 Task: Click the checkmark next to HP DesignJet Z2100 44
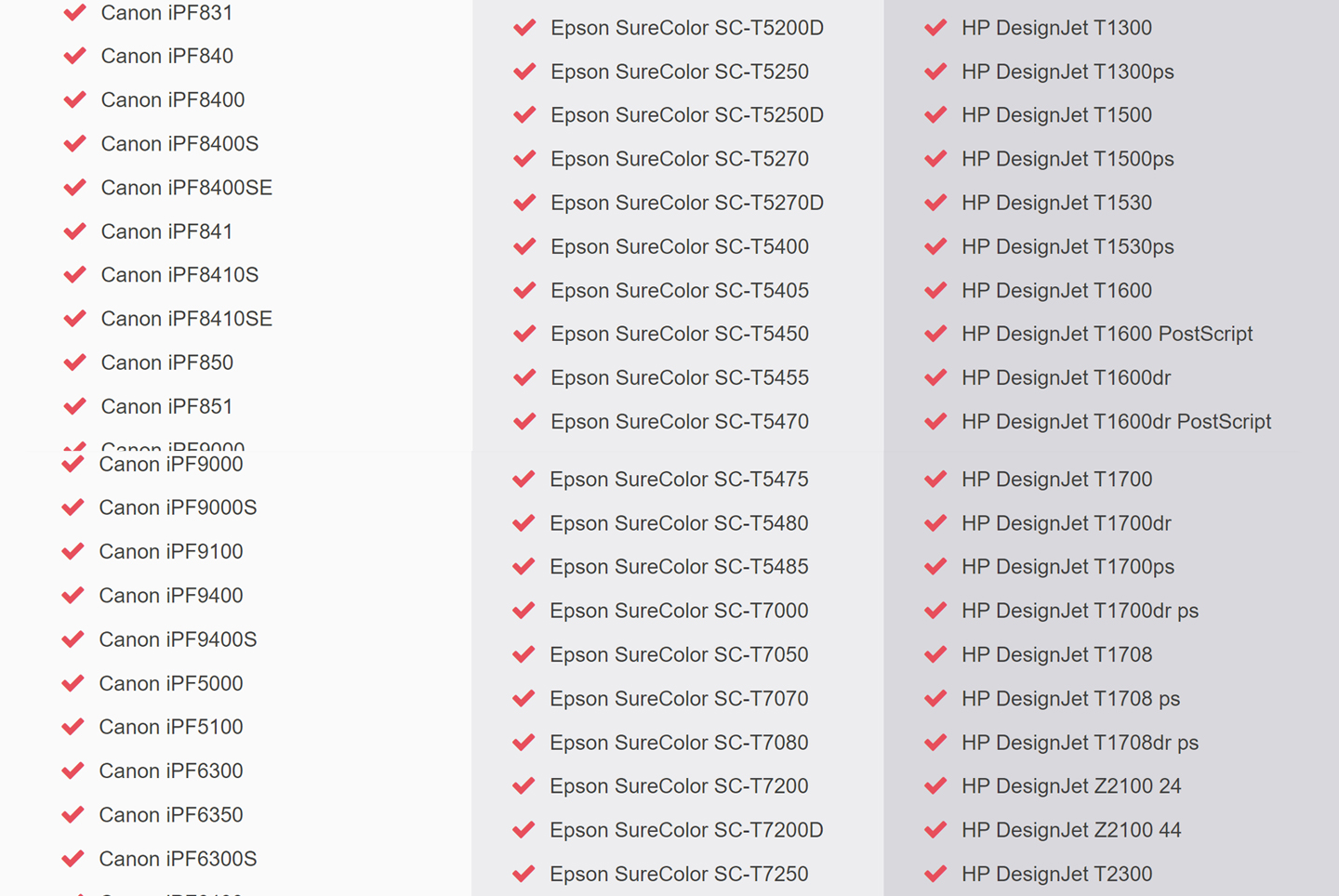coord(935,830)
